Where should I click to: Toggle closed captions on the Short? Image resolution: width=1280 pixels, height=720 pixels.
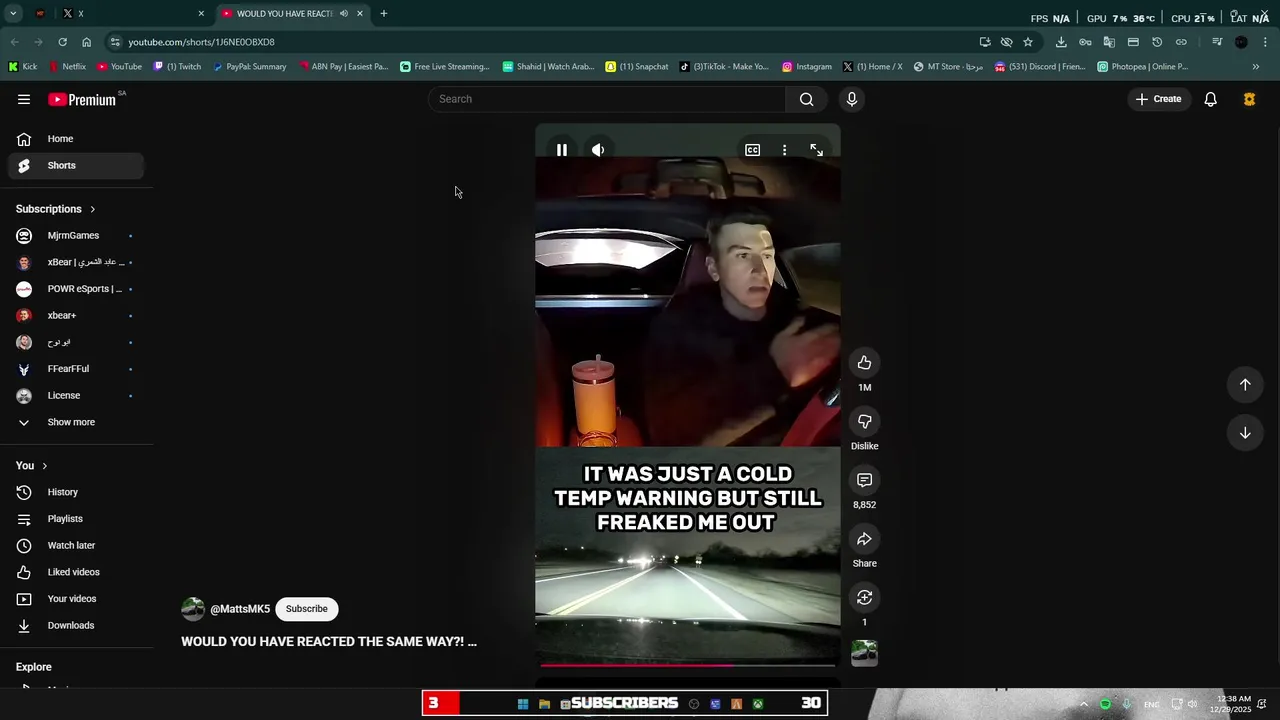[x=752, y=150]
